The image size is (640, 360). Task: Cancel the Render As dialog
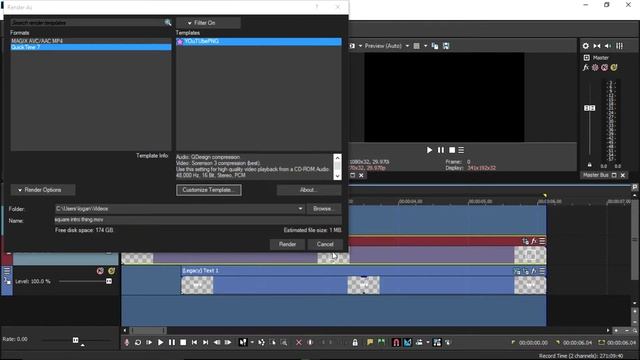pos(325,244)
